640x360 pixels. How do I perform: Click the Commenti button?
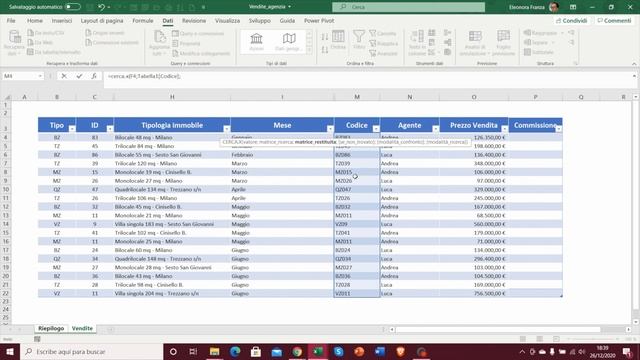[614, 20]
